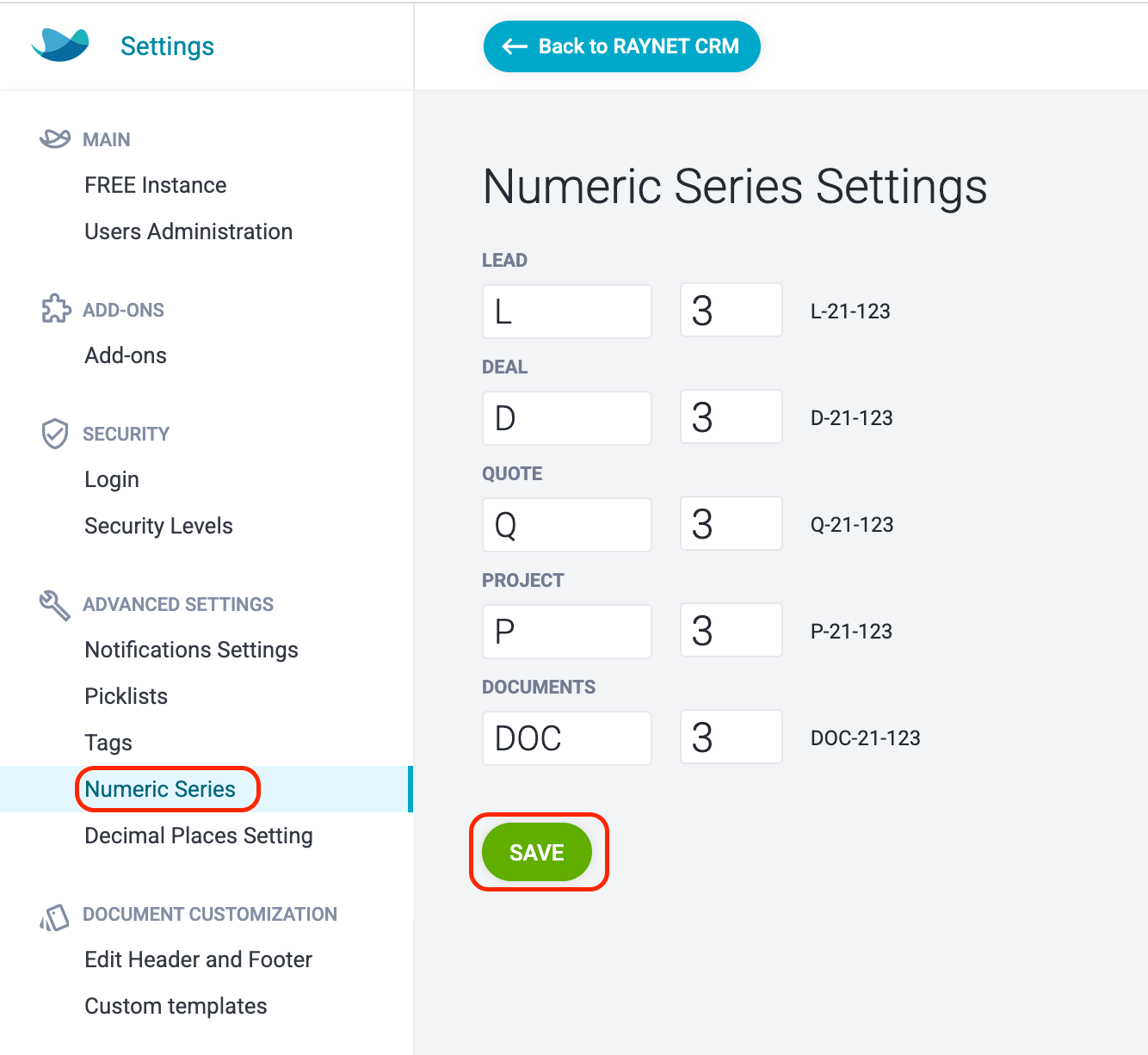Go to Decimal Places Setting

[x=199, y=836]
